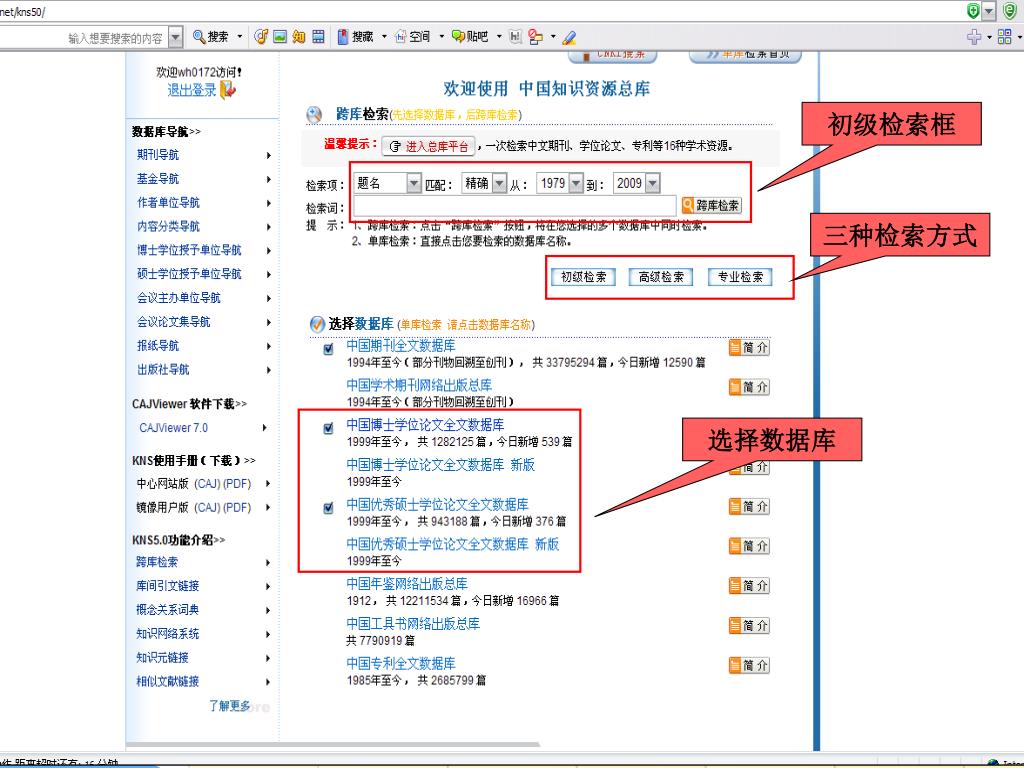Click the door icon next to 退出登录
Image resolution: width=1024 pixels, height=768 pixels.
click(228, 89)
